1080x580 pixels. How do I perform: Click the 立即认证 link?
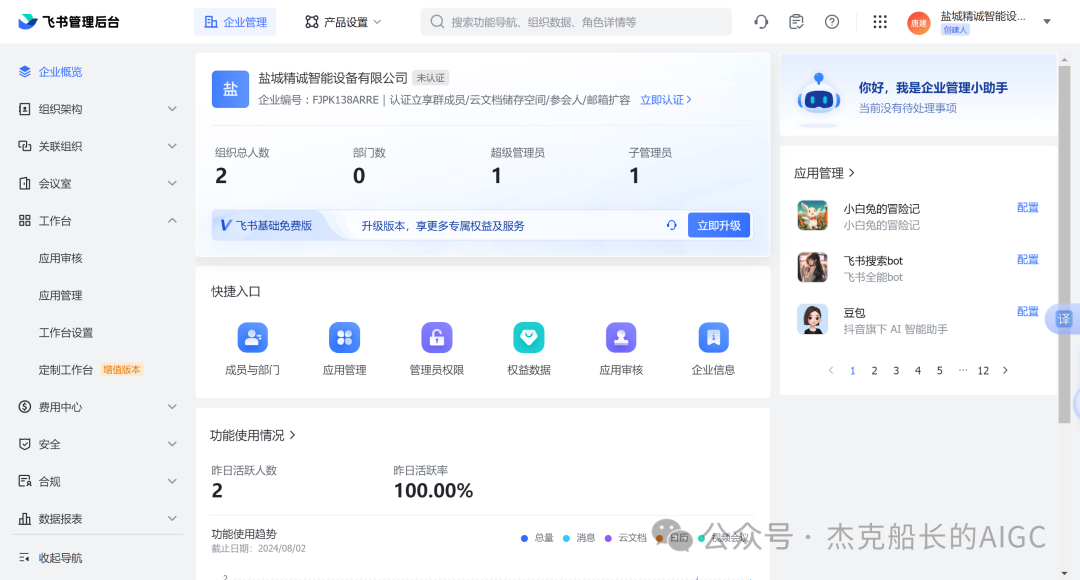(x=666, y=100)
